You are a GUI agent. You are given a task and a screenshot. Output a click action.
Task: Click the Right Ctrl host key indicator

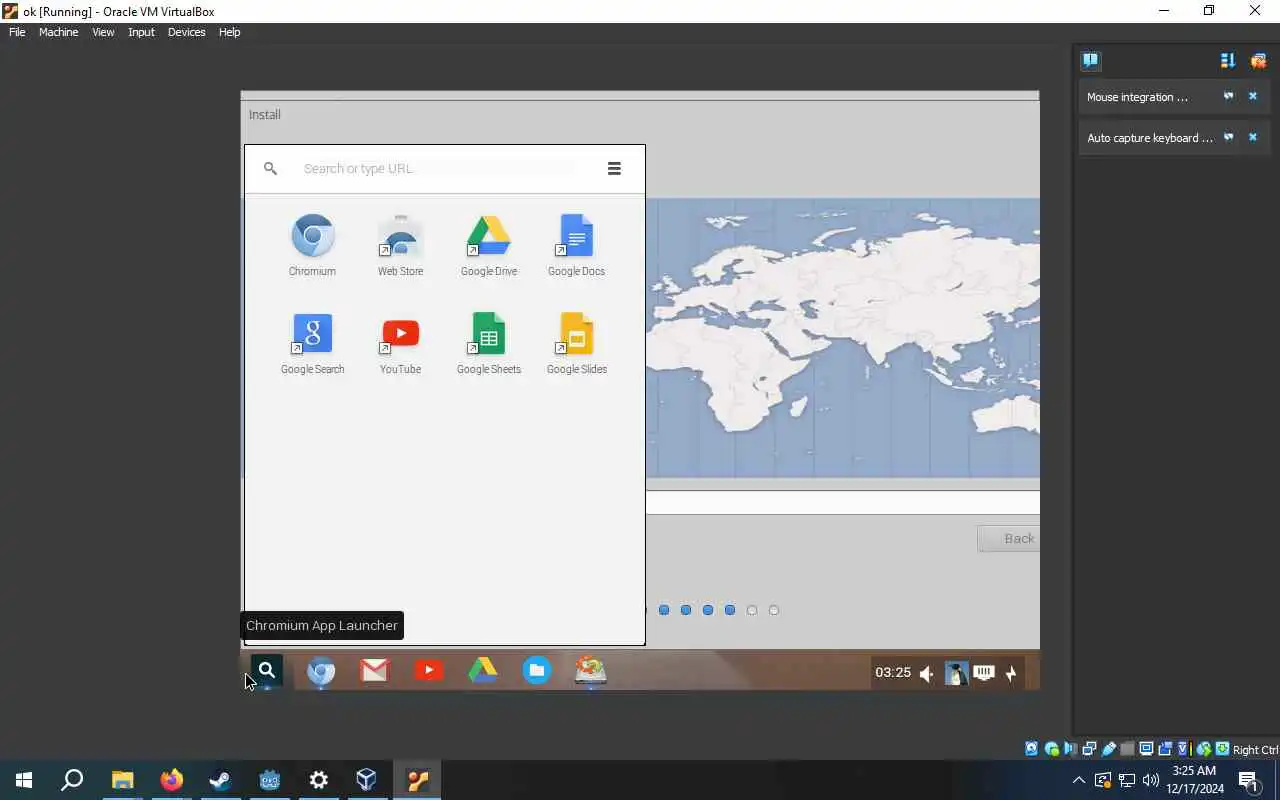coord(1255,750)
